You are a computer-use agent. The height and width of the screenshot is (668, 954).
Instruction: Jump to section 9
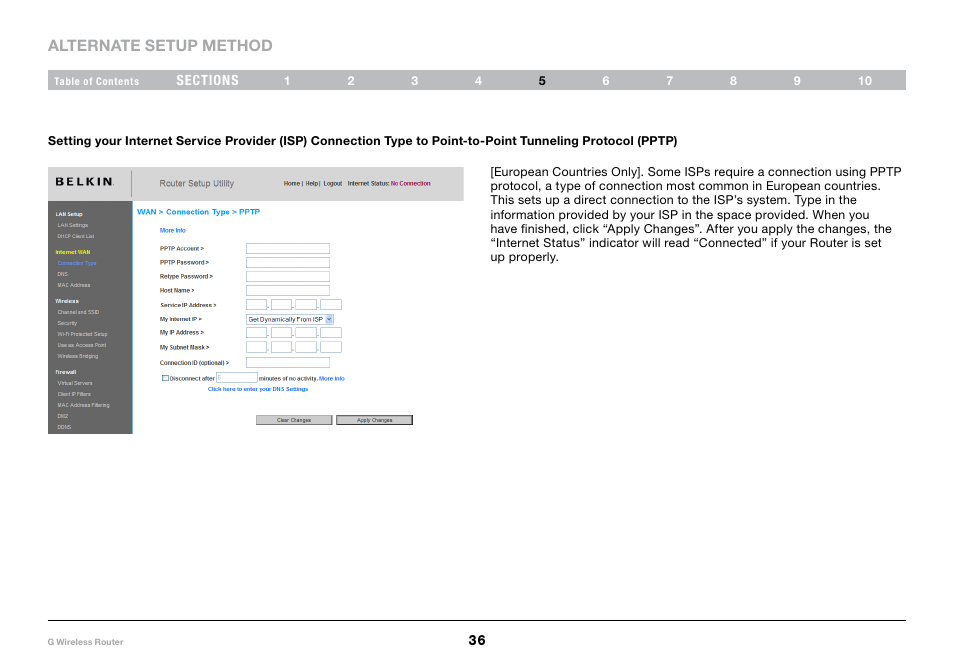click(x=797, y=81)
